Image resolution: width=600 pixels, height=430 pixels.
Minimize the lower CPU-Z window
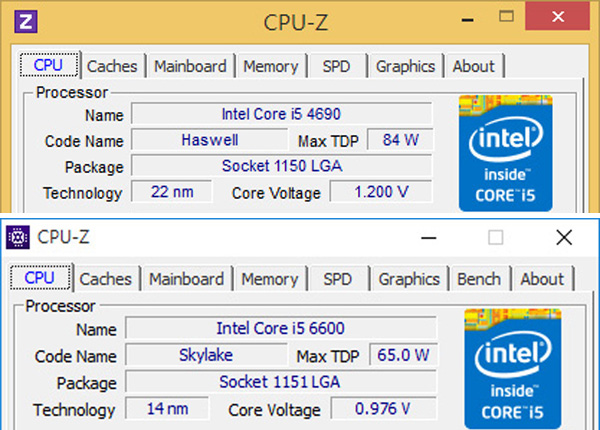(x=429, y=238)
